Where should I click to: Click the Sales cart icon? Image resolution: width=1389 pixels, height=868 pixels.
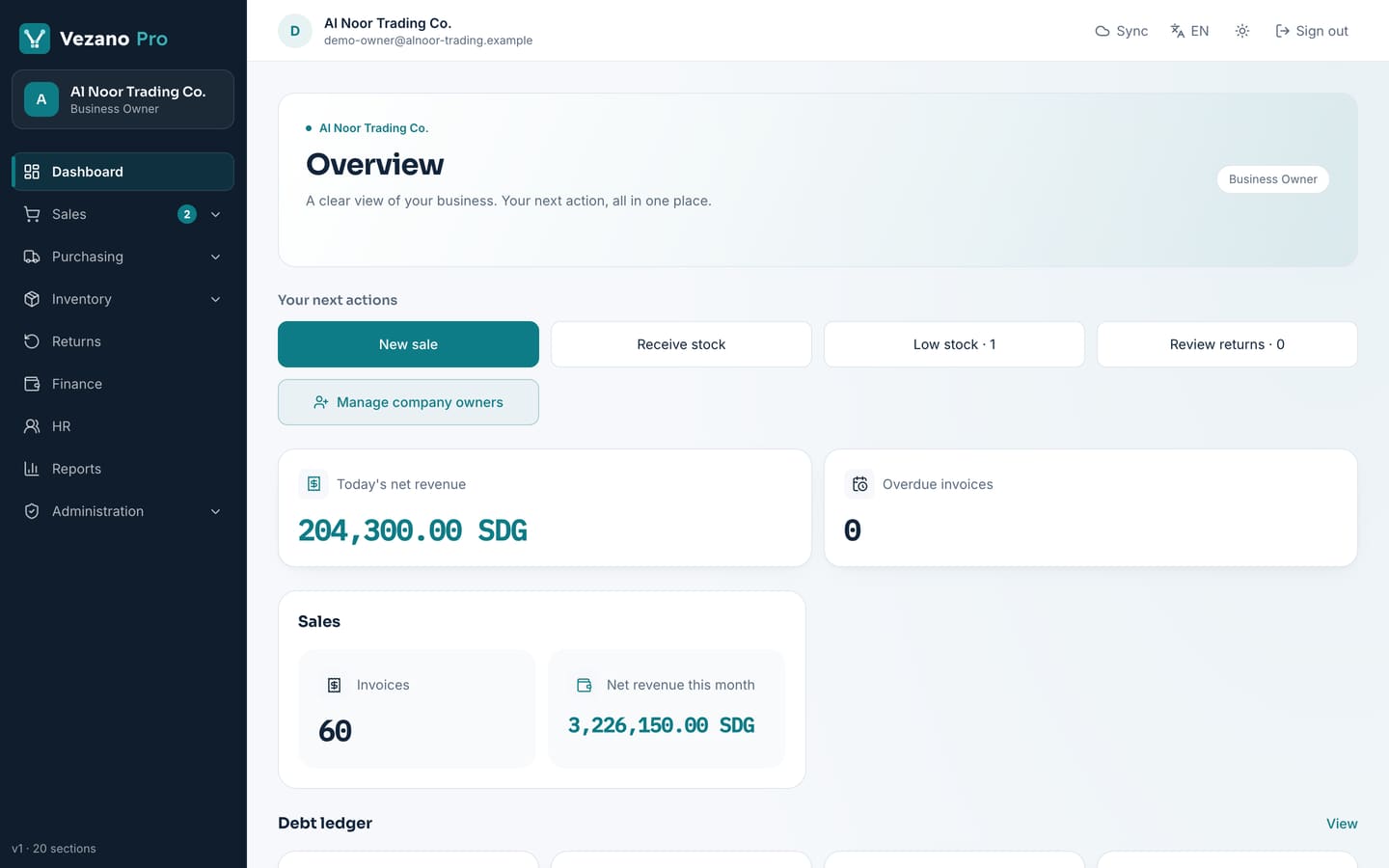[x=32, y=214]
